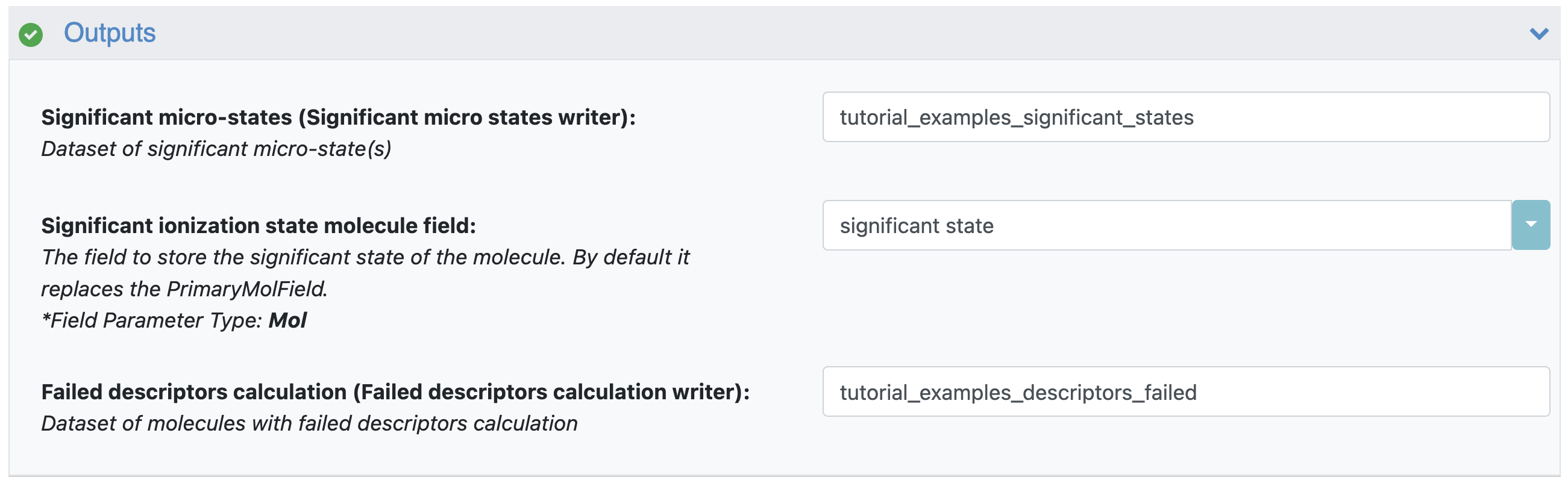Click the Failed descriptors calculation writer label

pos(396,391)
